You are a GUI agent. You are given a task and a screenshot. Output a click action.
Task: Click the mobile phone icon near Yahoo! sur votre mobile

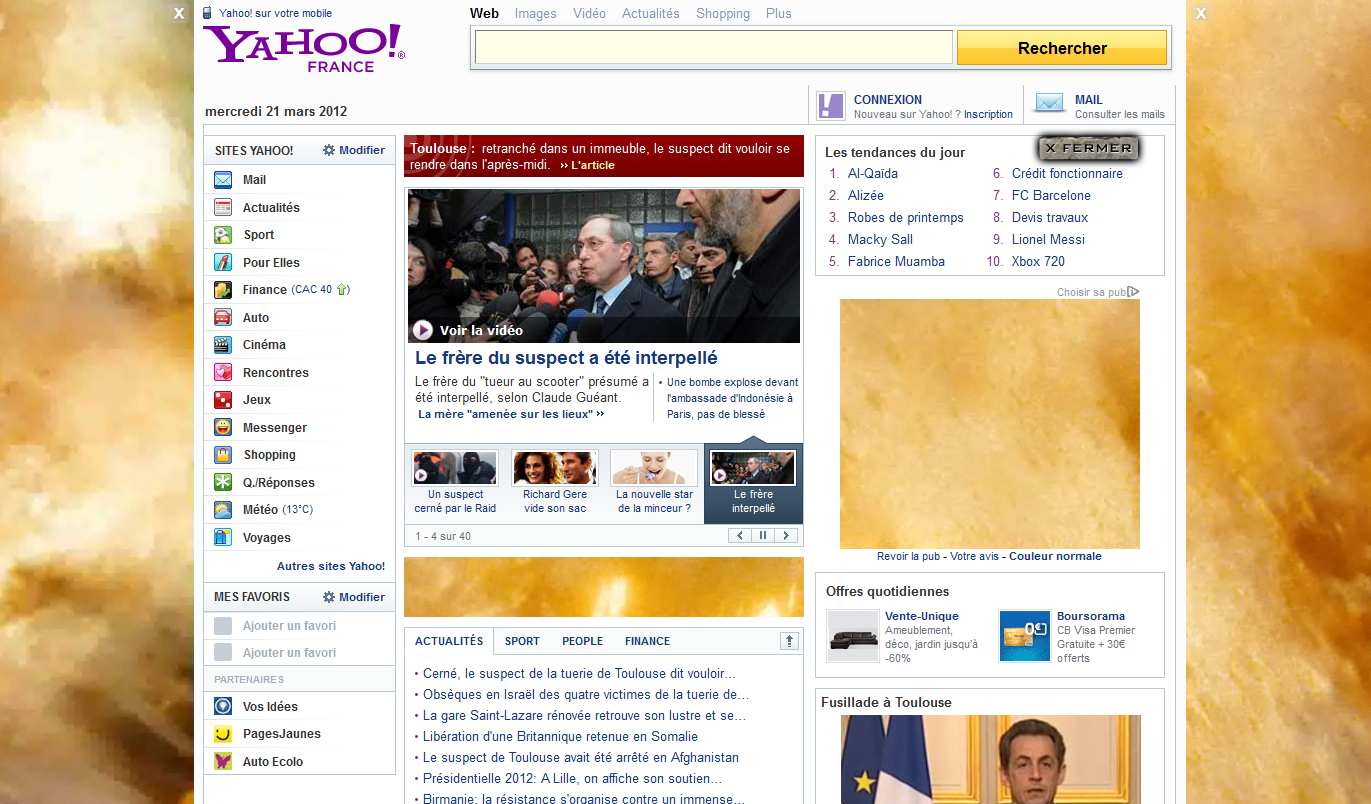[207, 13]
